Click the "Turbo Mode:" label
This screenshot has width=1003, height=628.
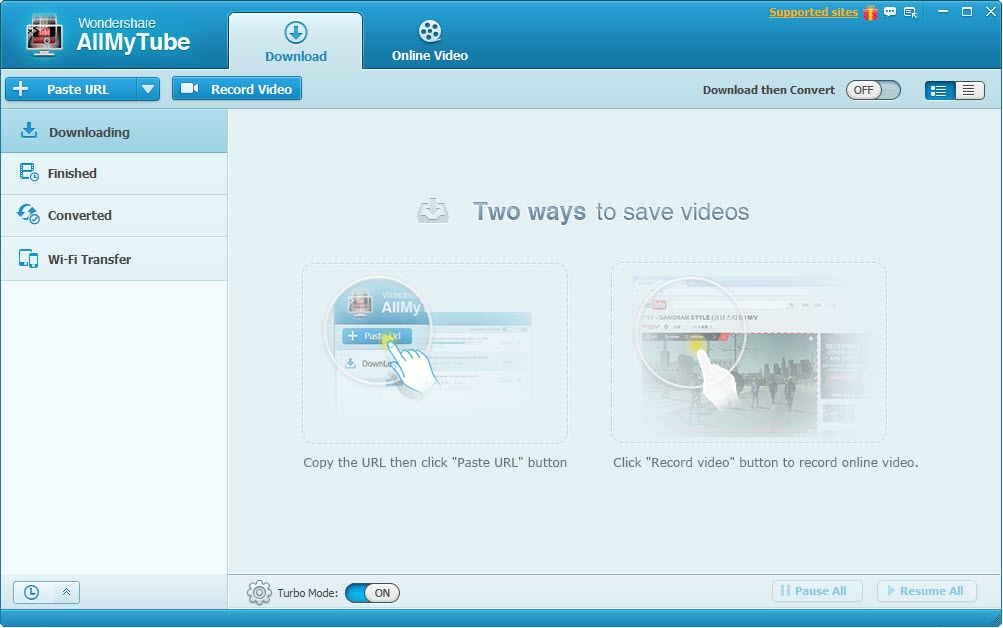click(x=308, y=593)
